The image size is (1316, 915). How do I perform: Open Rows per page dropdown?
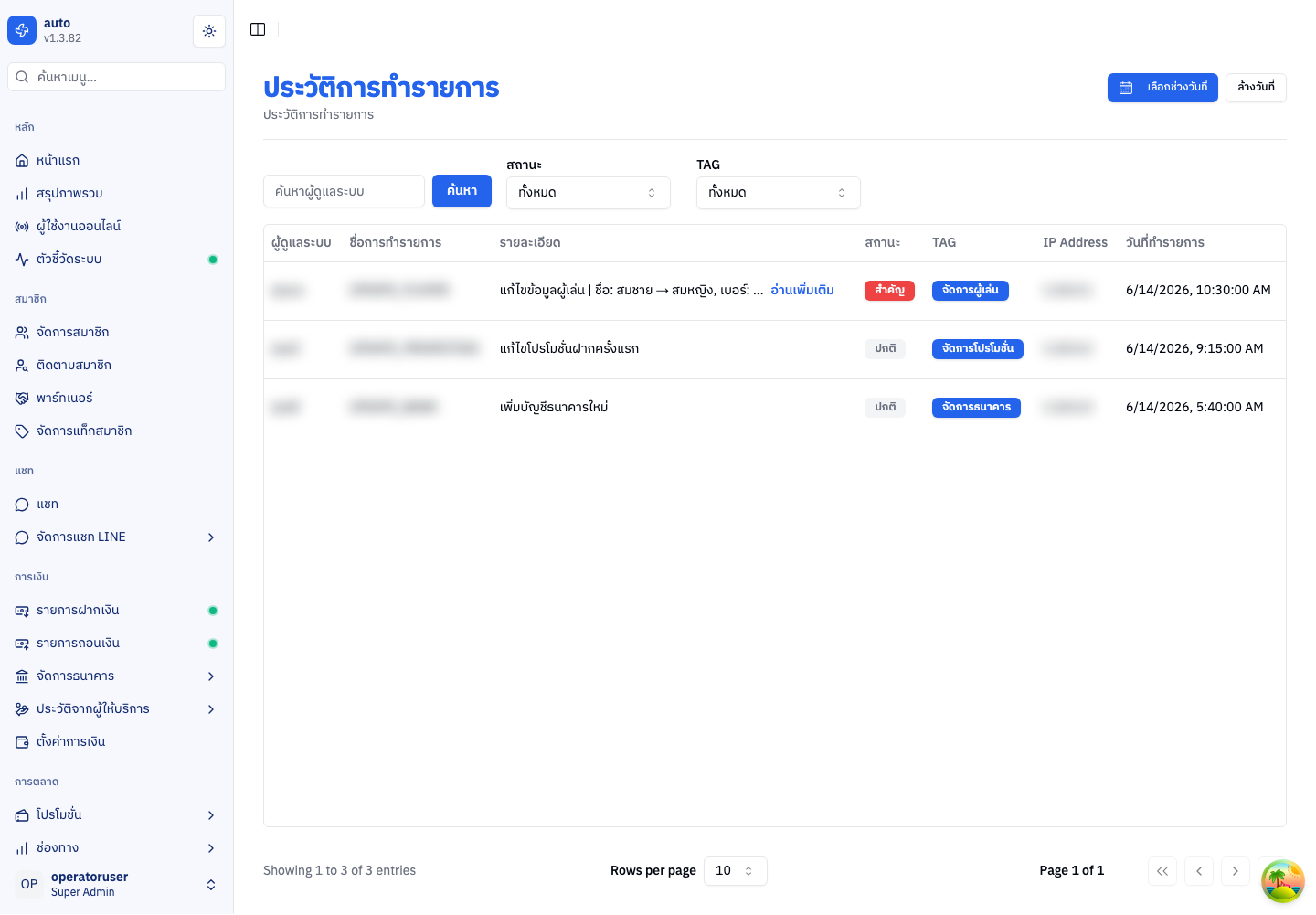point(736,871)
